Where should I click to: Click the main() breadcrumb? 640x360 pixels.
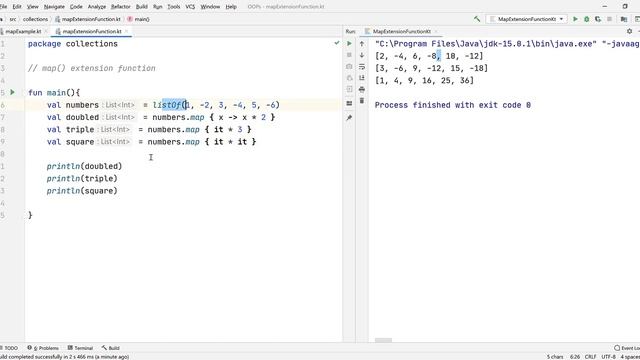tap(138, 19)
